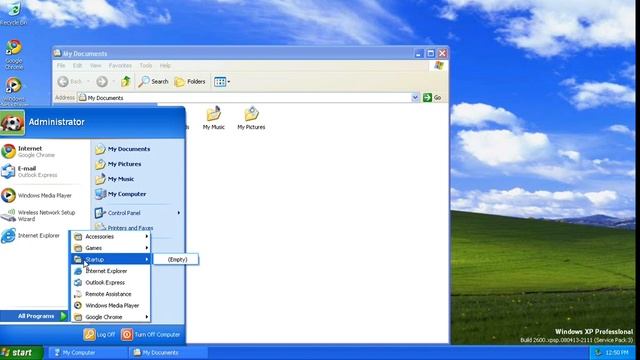Go up one folder level
The height and width of the screenshot is (360, 640).
(x=126, y=82)
